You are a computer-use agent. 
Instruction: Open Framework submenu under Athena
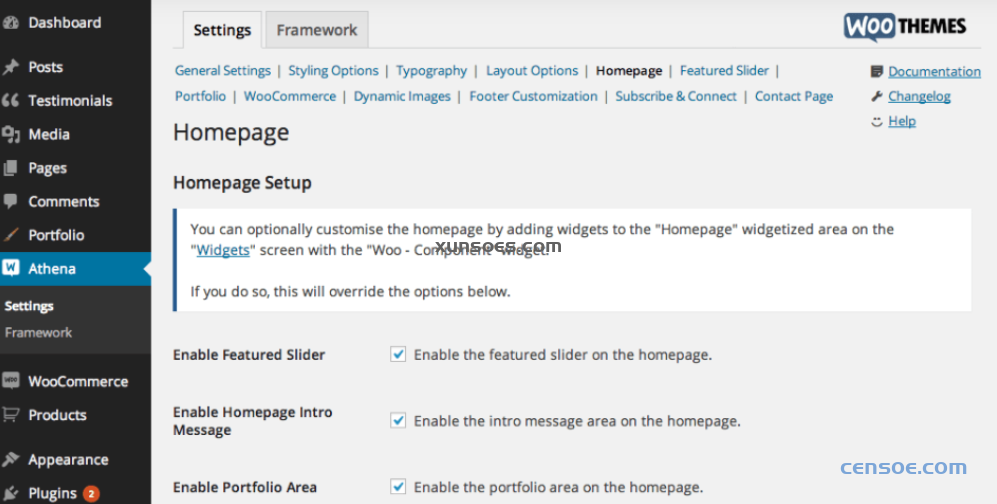[x=38, y=333]
